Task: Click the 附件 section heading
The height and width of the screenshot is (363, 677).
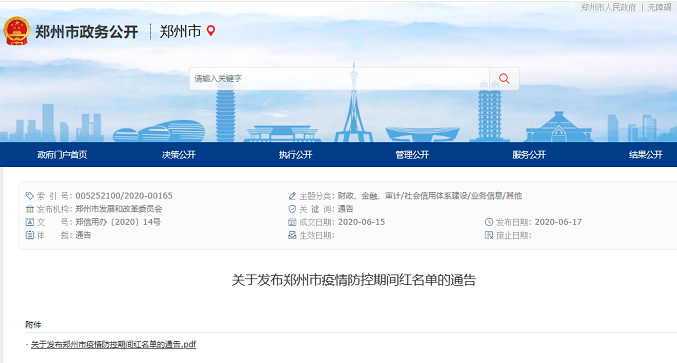Action: point(33,325)
